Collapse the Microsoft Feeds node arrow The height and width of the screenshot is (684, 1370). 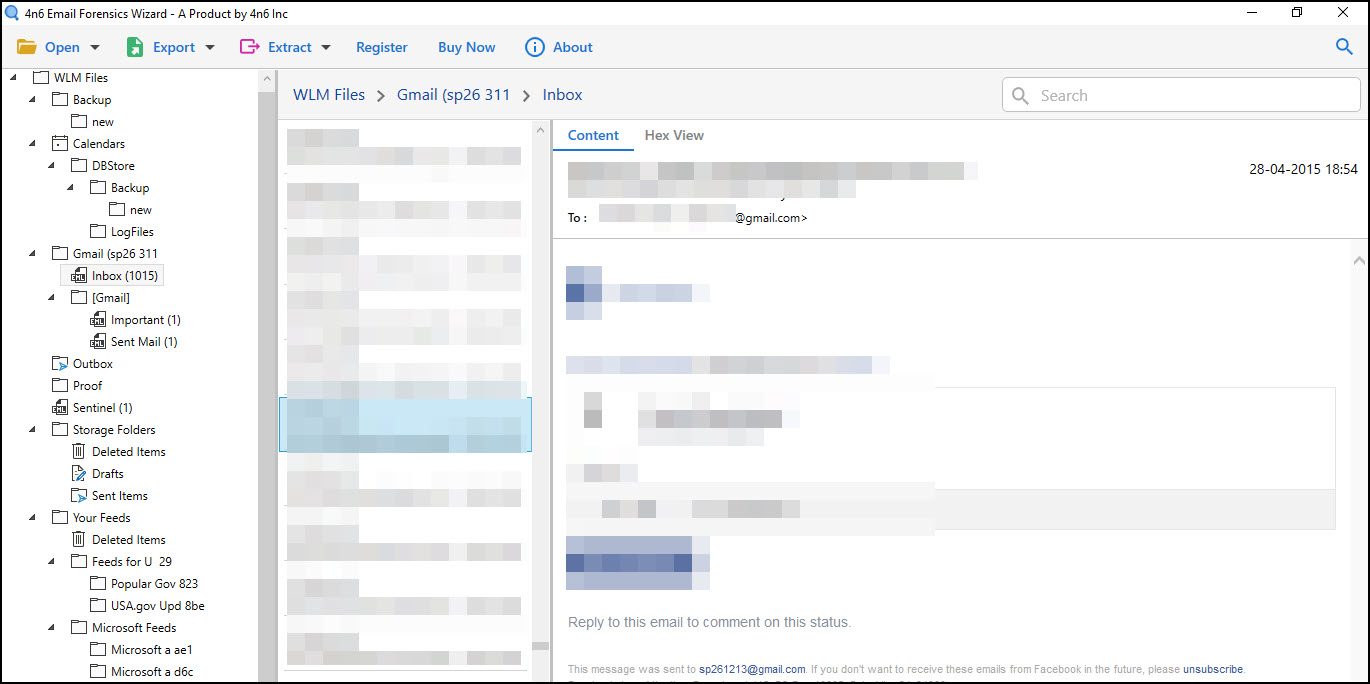(51, 627)
